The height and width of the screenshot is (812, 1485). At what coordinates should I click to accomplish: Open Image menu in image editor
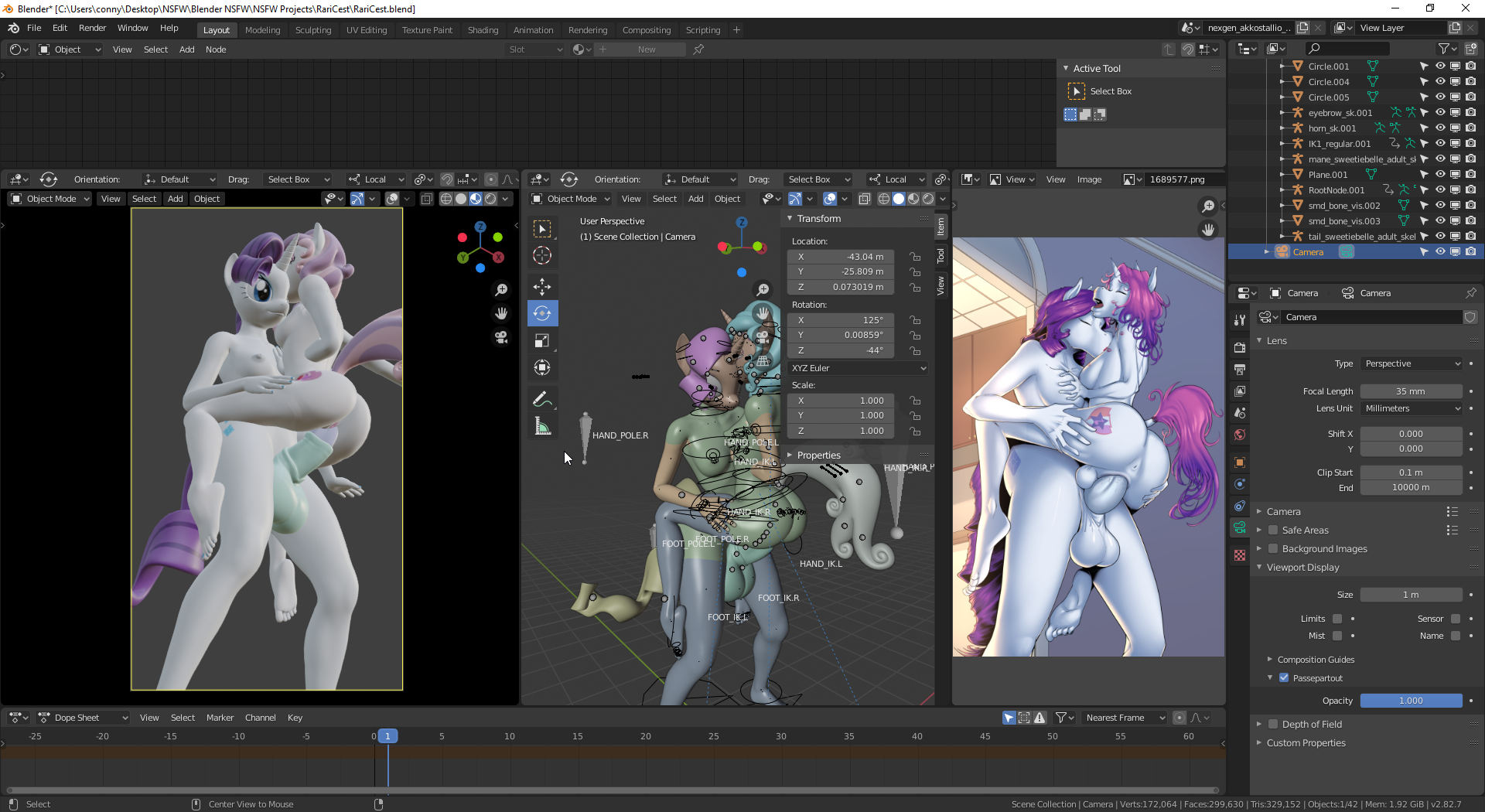[1089, 179]
